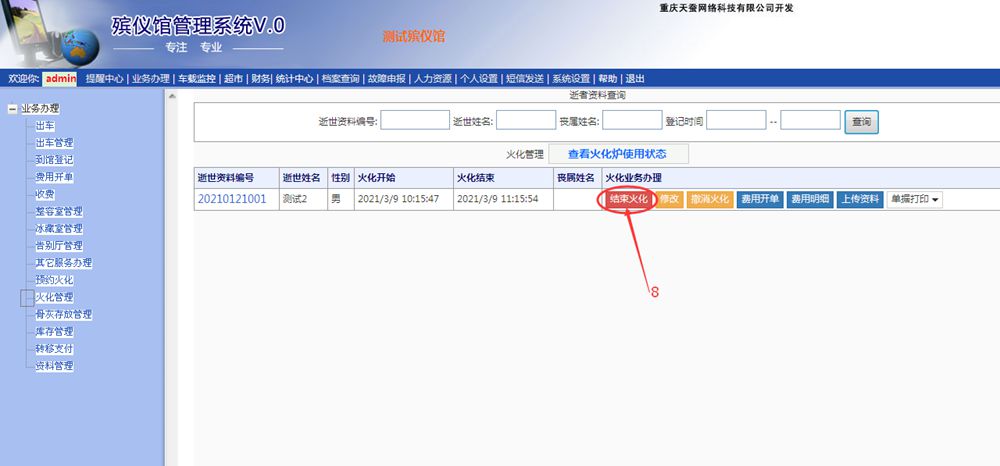This screenshot has width=1000, height=466.
Task: Click 退出 to log out
Action: click(635, 79)
